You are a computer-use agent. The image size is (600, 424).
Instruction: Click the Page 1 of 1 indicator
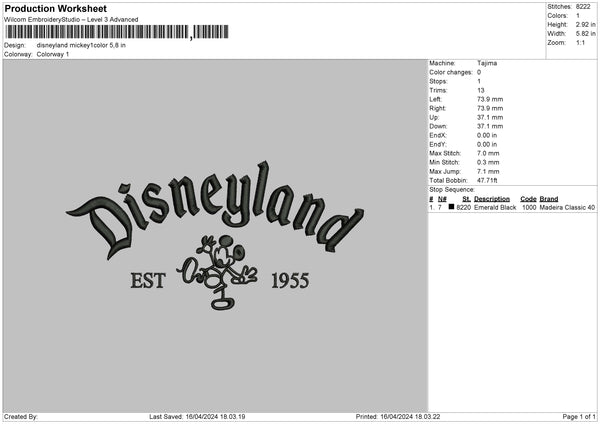579,416
